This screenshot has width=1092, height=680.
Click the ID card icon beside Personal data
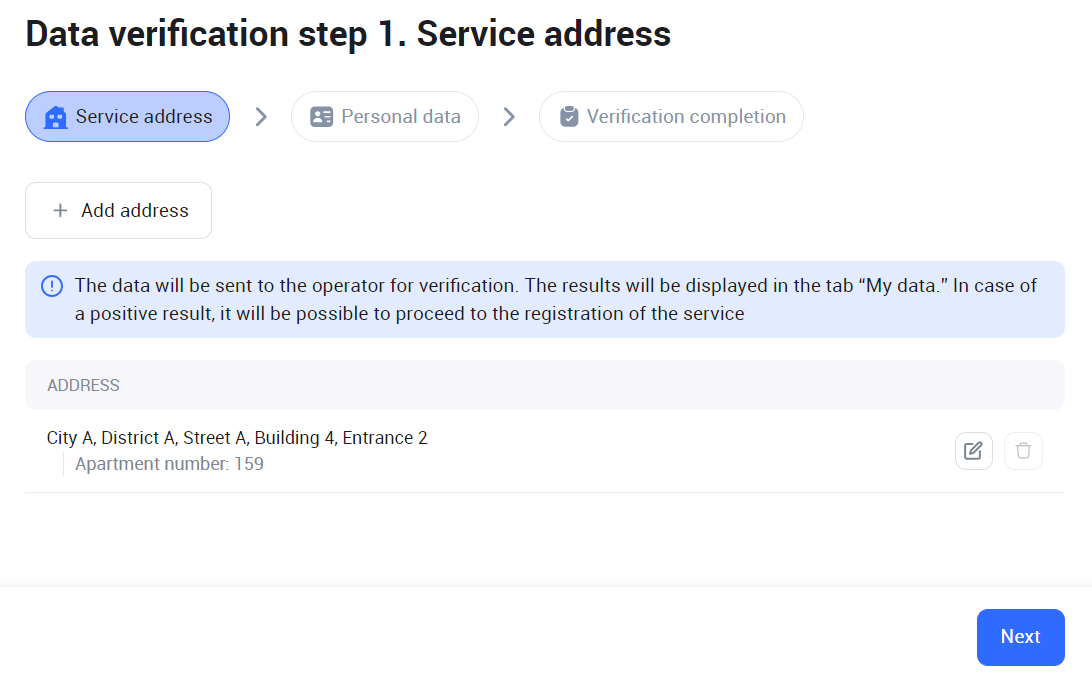click(x=321, y=117)
